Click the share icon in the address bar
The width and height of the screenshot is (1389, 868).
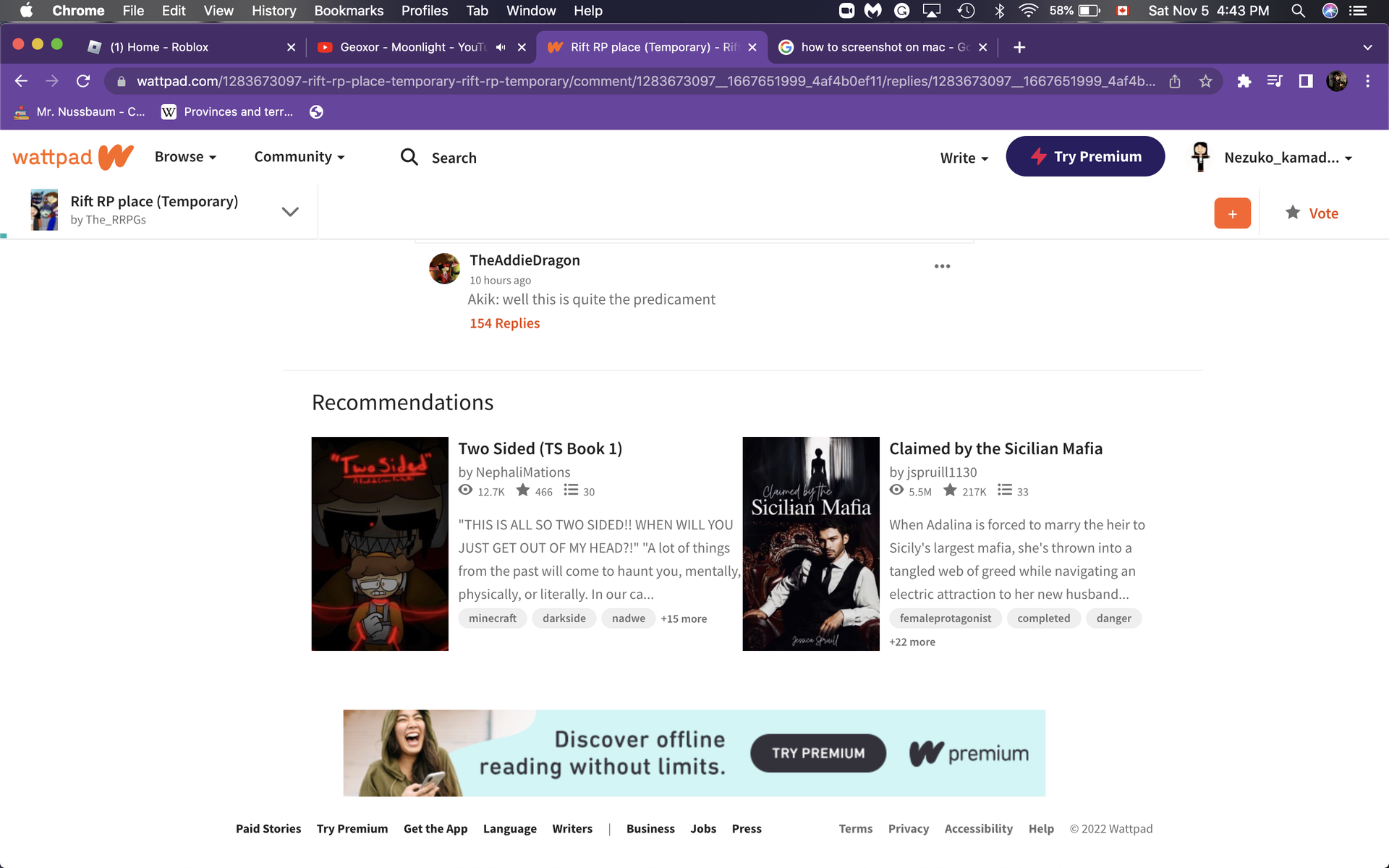[x=1175, y=81]
